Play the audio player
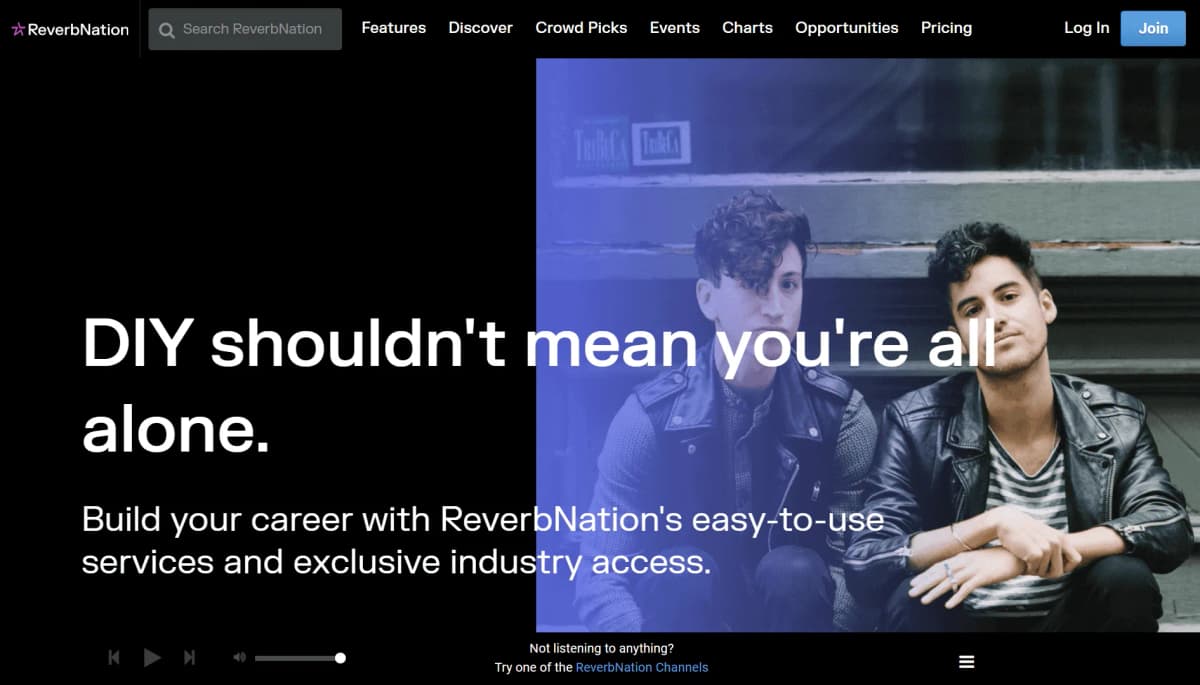1200x685 pixels. pos(152,657)
